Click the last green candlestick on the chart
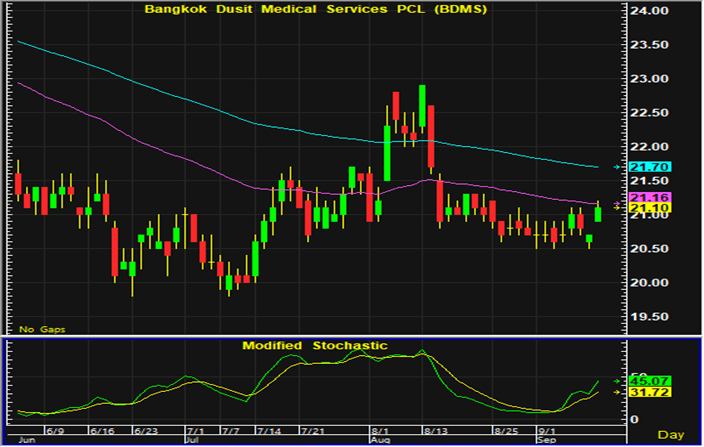 598,211
